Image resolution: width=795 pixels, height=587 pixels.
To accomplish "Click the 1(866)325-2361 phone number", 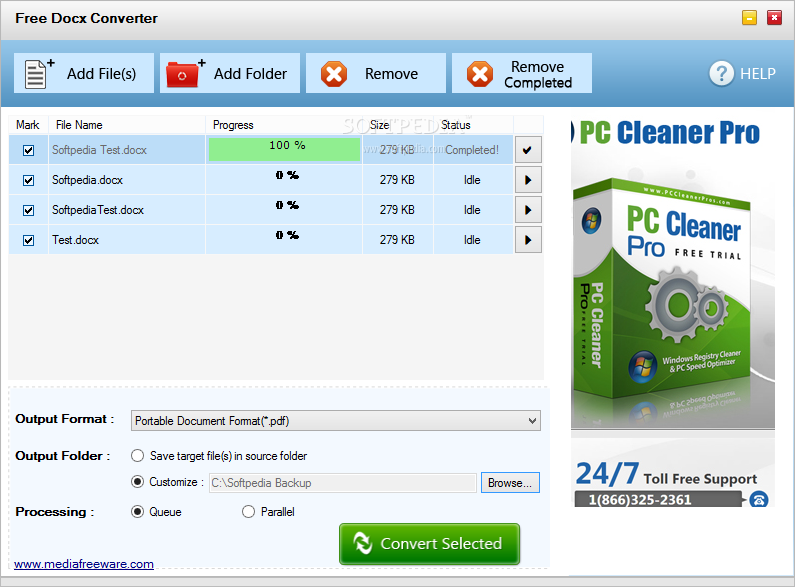I will pos(640,500).
